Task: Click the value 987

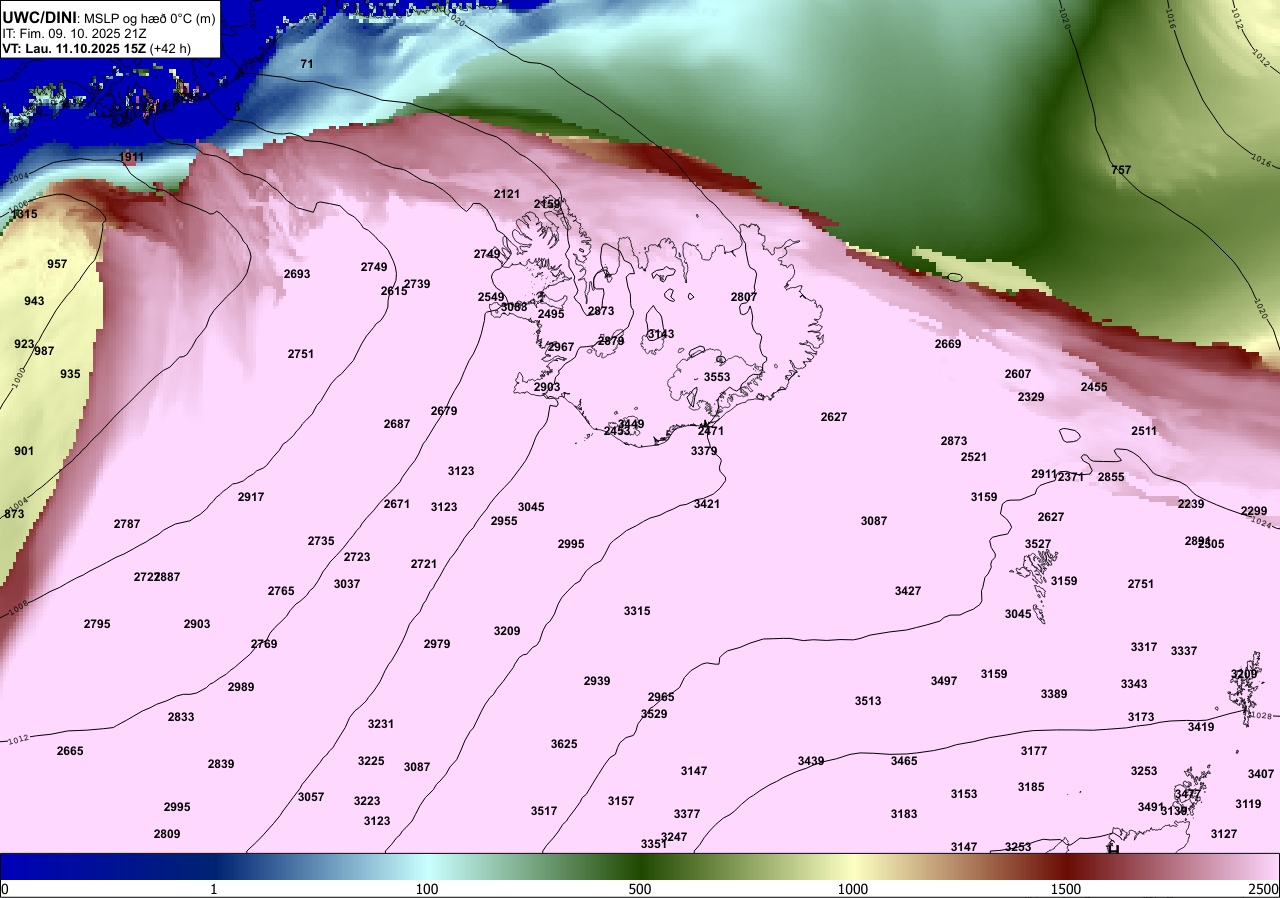Action: click(44, 351)
